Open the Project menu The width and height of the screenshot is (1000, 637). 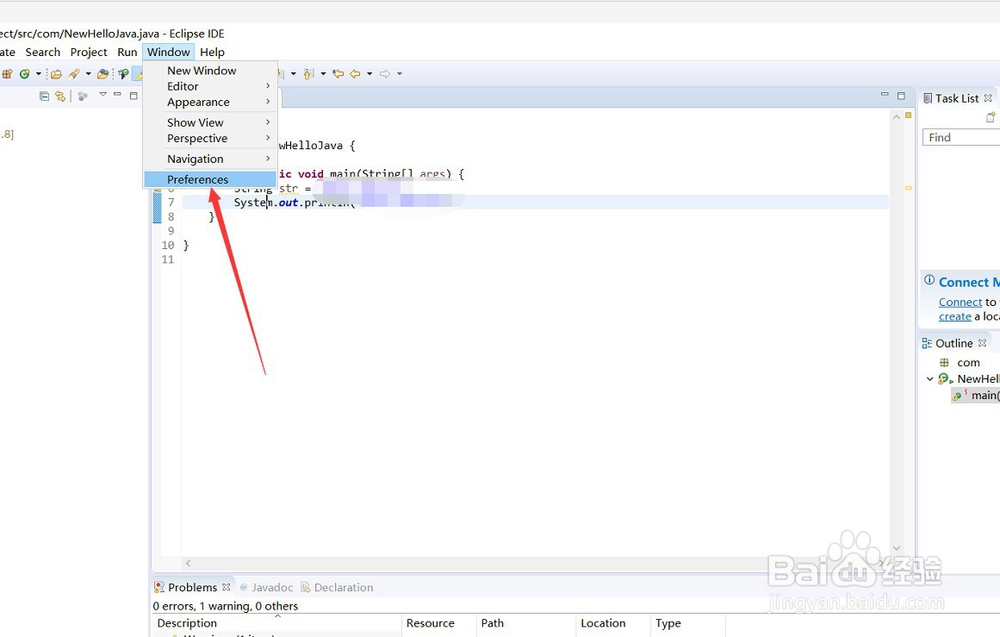pos(89,52)
